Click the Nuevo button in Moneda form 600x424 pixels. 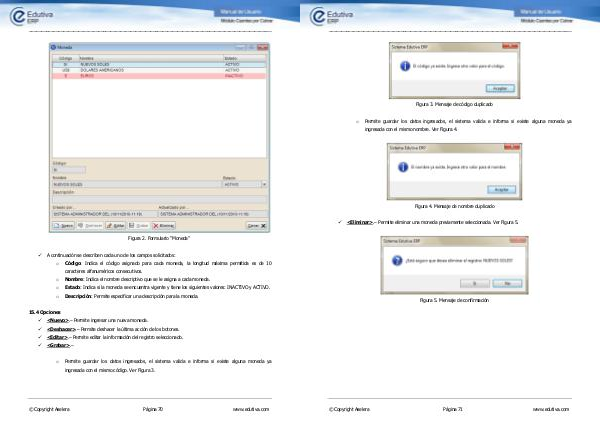pyautogui.click(x=62, y=227)
